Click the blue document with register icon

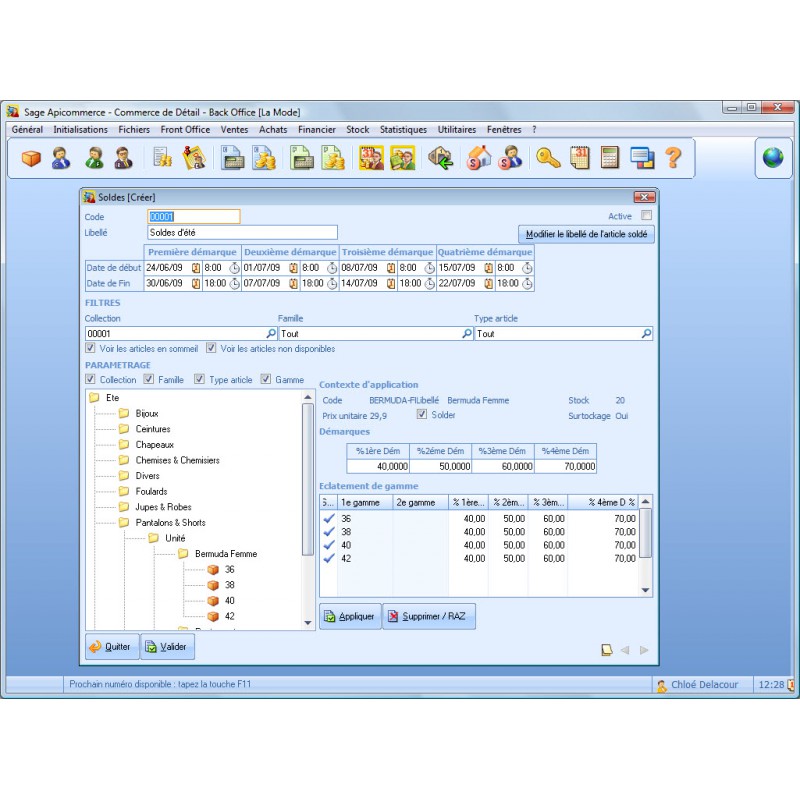pyautogui.click(x=232, y=158)
